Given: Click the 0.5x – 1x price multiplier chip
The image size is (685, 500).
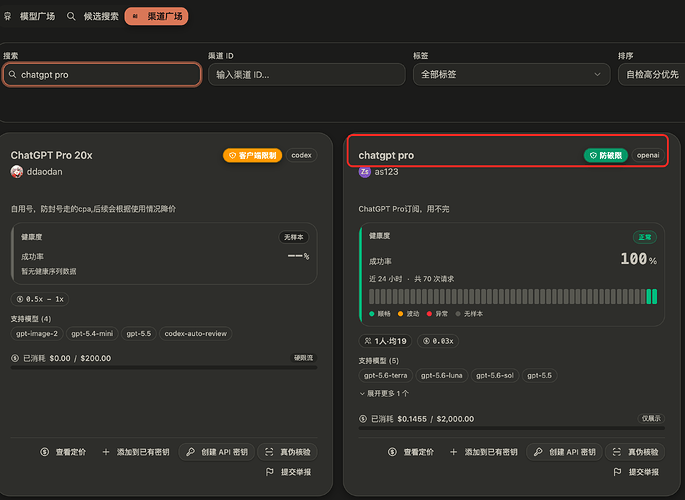Looking at the screenshot, I should click(40, 299).
